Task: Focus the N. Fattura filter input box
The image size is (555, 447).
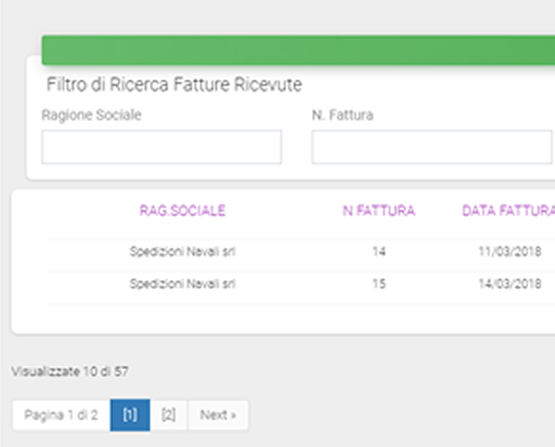Action: tap(432, 147)
